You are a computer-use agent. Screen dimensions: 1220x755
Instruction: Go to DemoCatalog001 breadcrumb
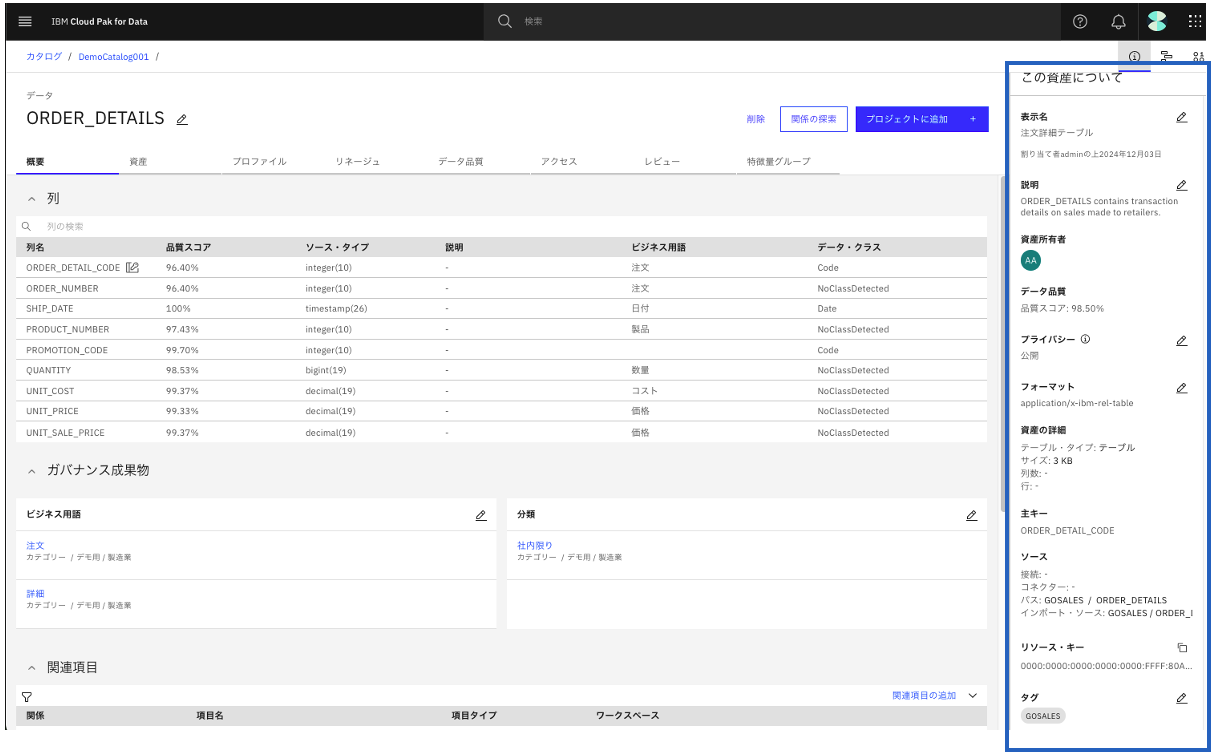(x=113, y=57)
